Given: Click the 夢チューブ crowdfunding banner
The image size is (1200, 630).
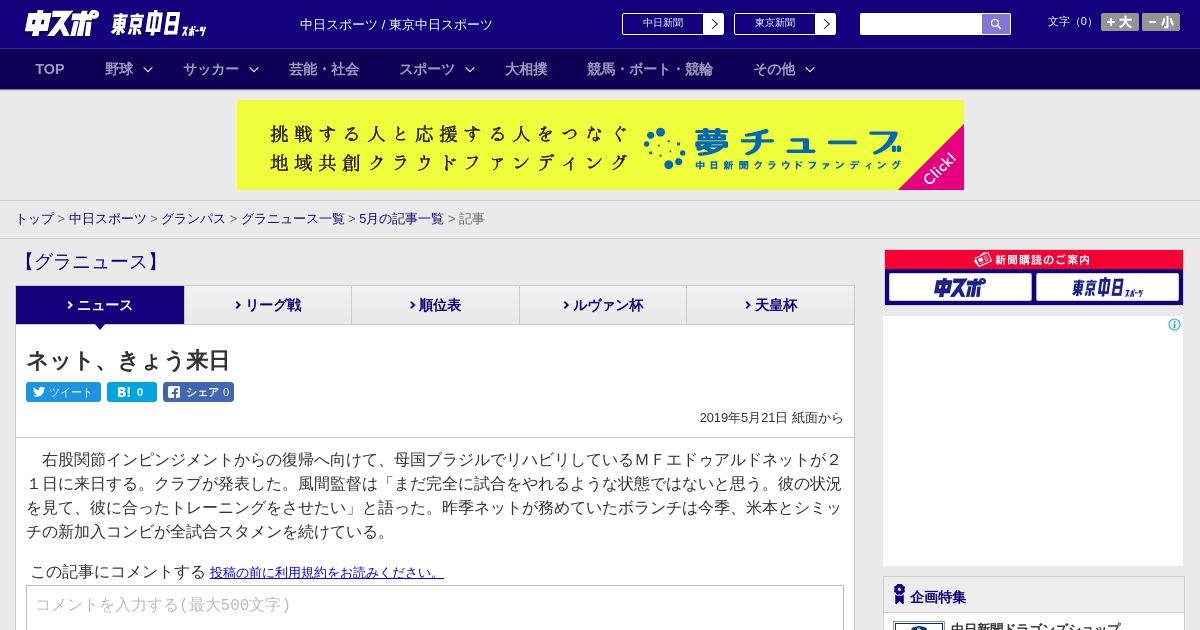Looking at the screenshot, I should click(600, 145).
